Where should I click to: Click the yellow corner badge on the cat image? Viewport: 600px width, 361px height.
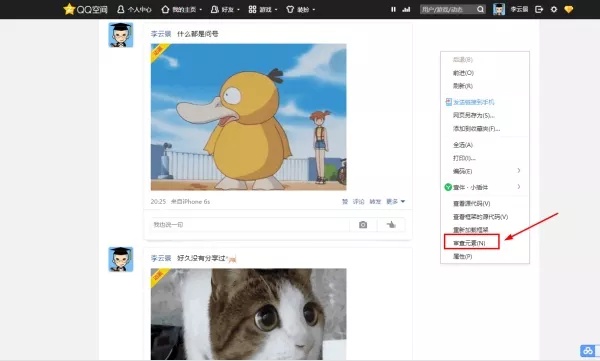(x=158, y=276)
